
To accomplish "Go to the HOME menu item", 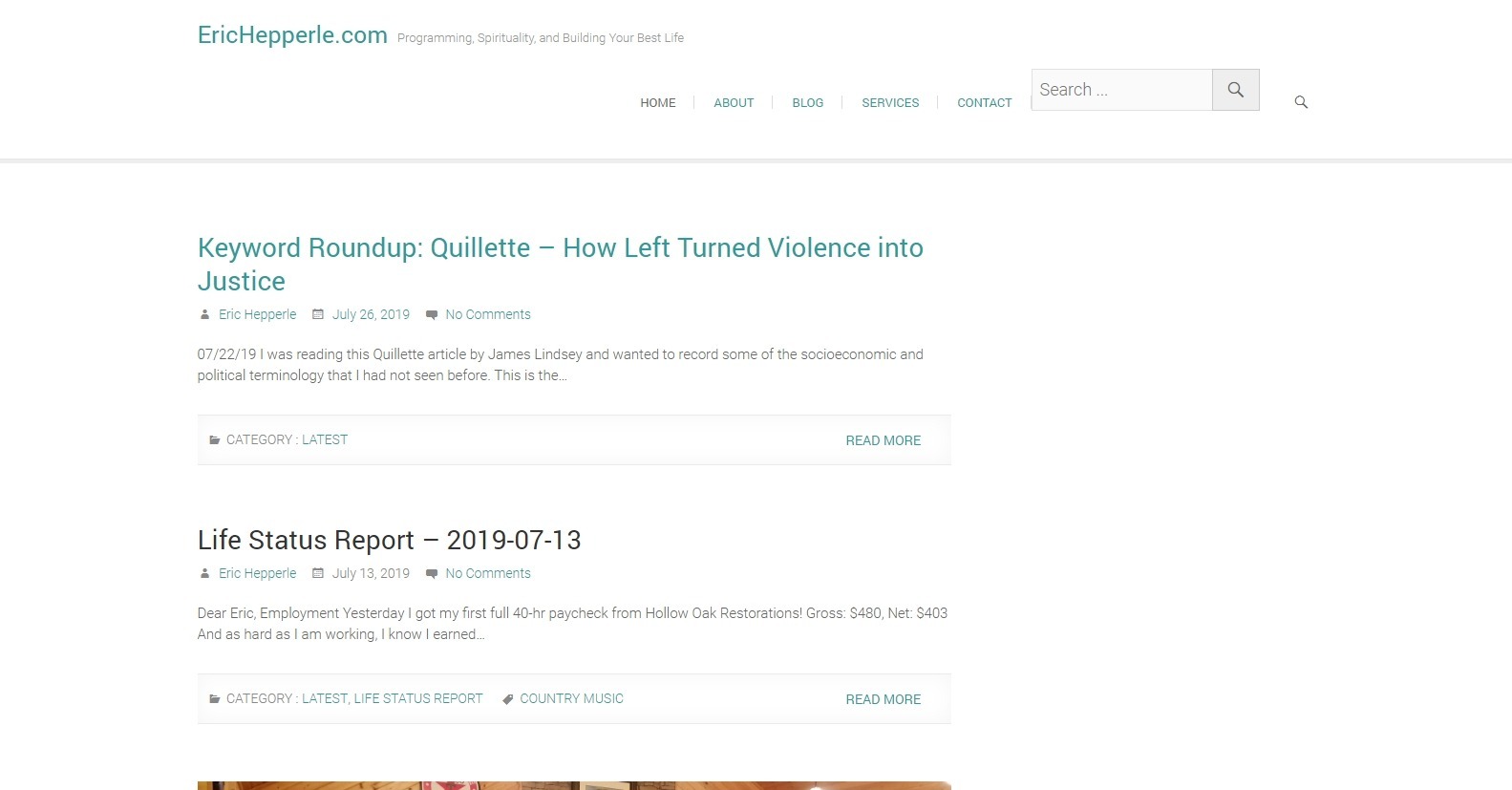I will click(658, 102).
